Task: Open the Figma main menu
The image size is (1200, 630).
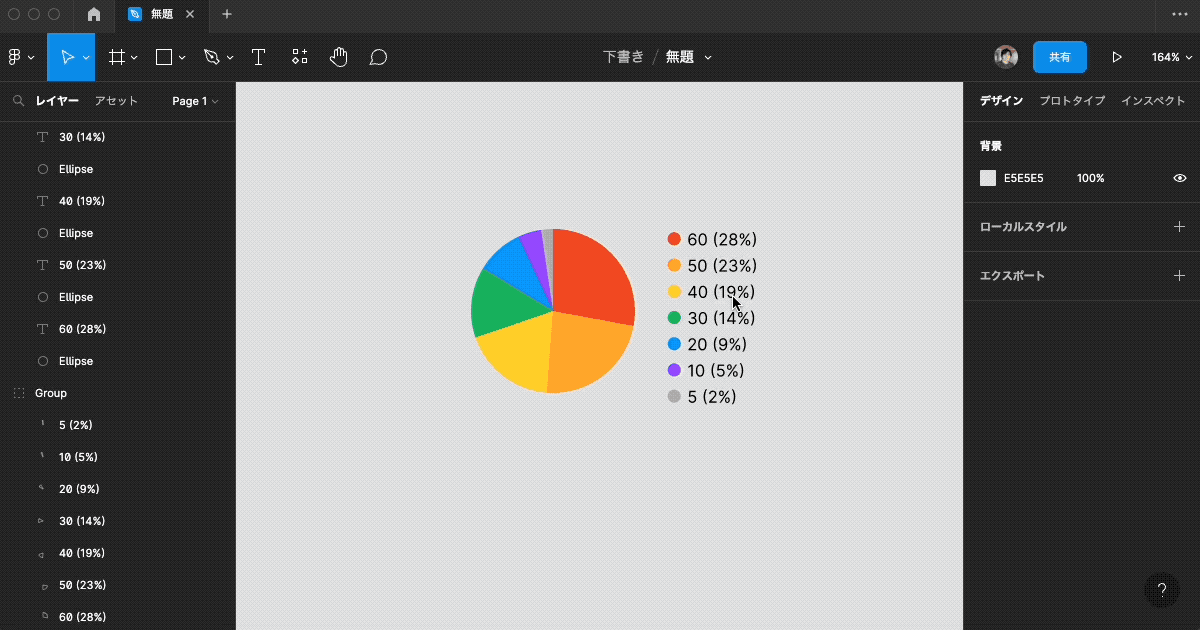Action: (16, 57)
